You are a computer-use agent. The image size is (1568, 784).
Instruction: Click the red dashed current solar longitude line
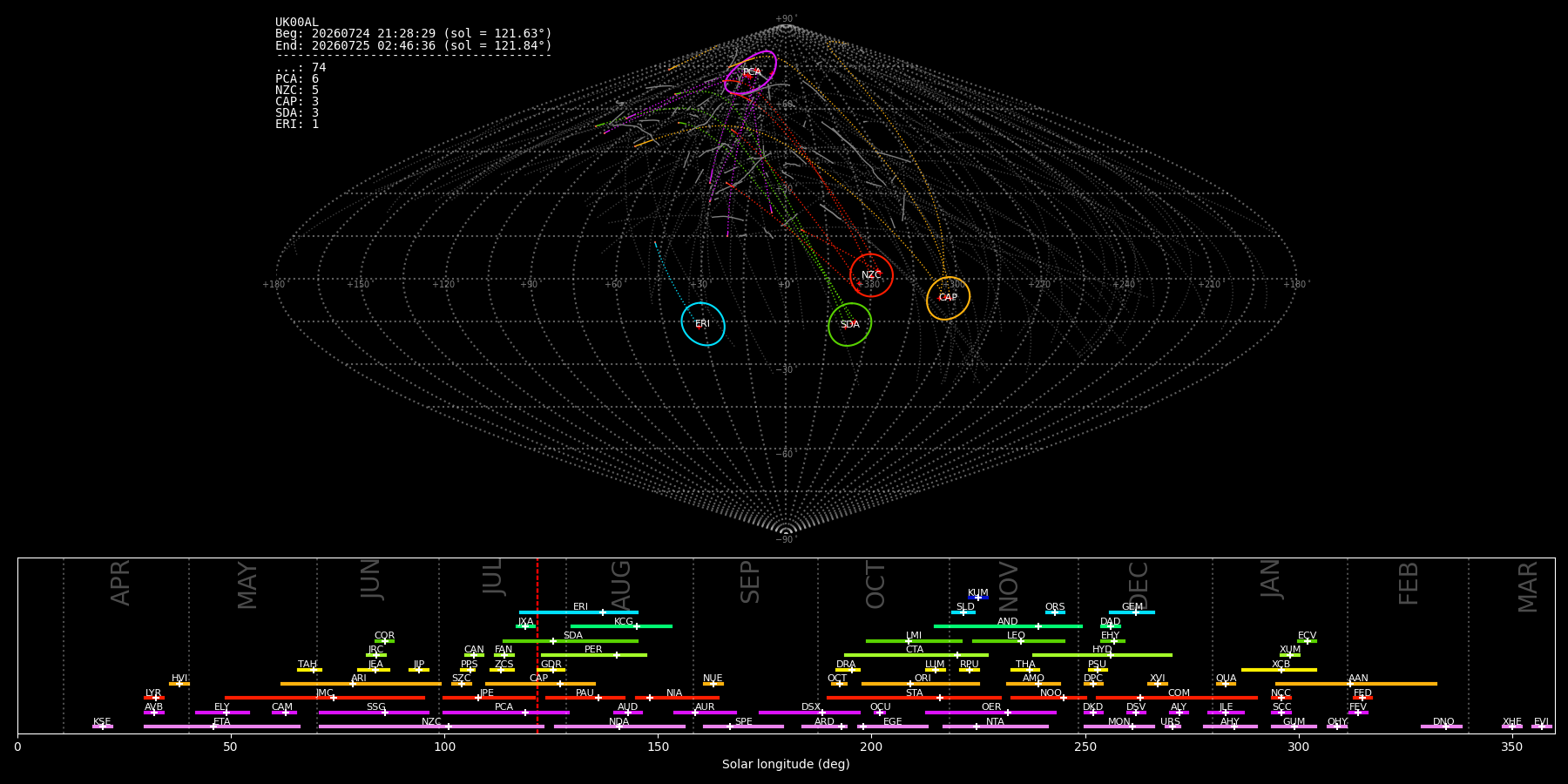(x=537, y=645)
